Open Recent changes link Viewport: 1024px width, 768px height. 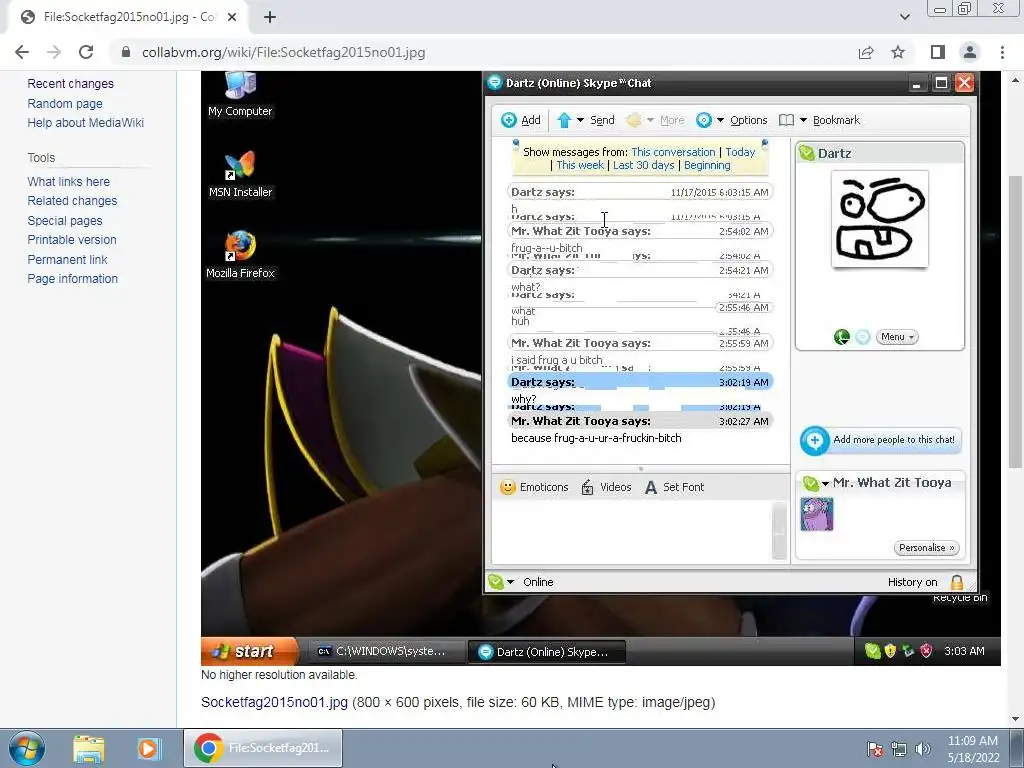[x=71, y=84]
